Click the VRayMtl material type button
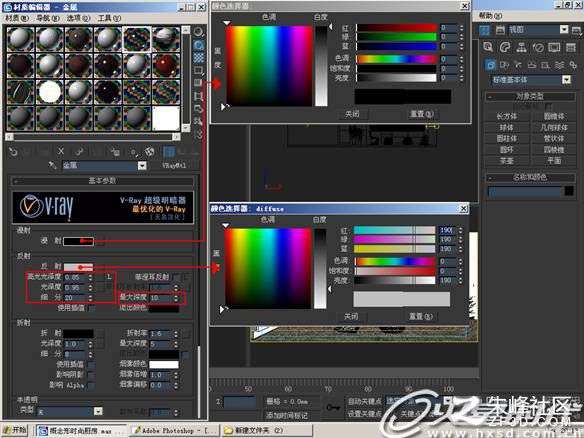The width and height of the screenshot is (584, 438). pos(174,165)
